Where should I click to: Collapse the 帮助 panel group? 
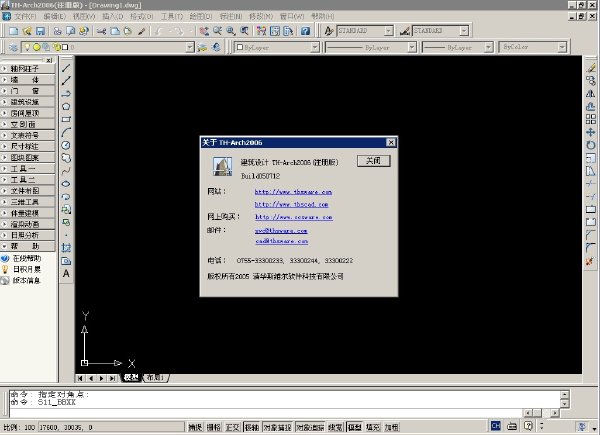point(28,246)
